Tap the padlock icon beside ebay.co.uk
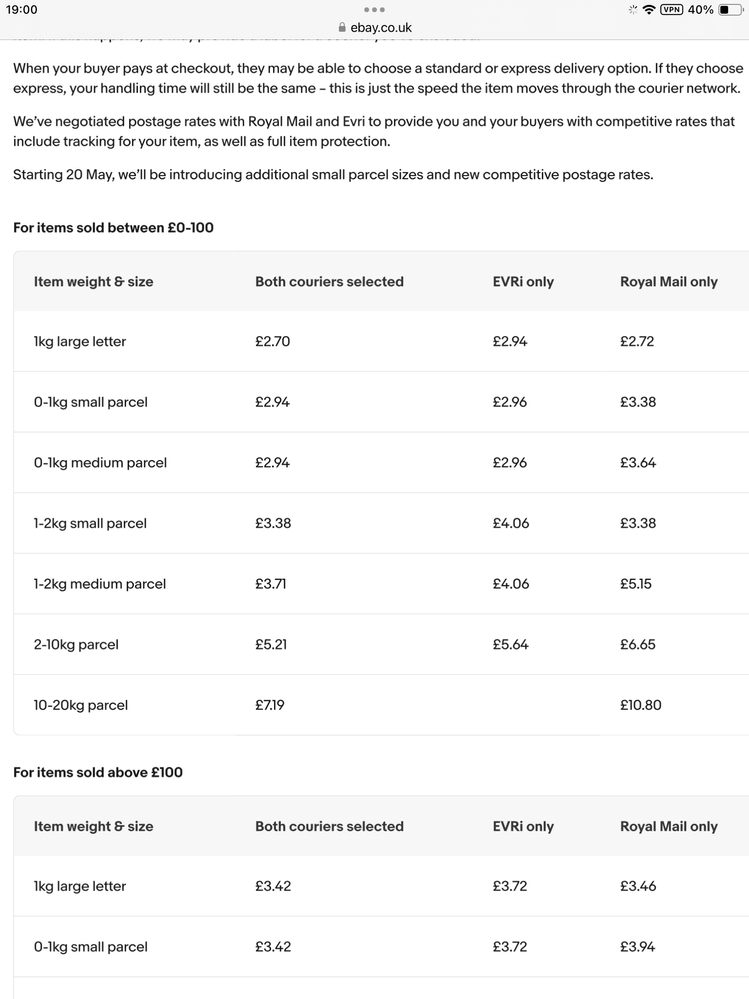 pos(342,28)
